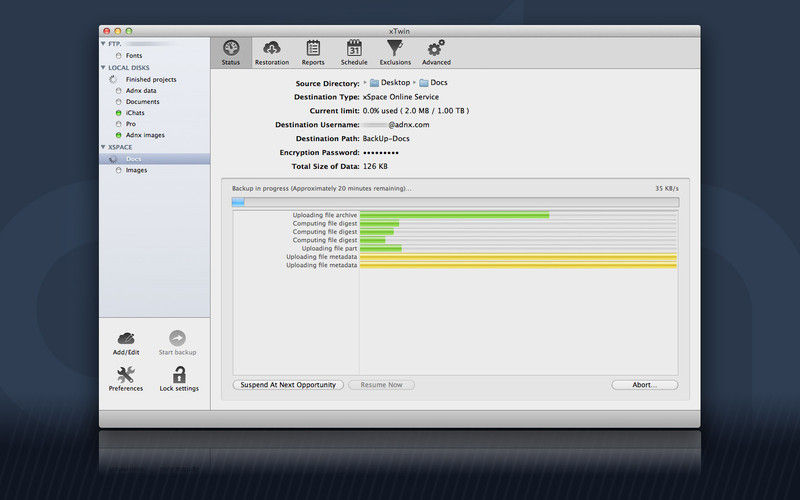This screenshot has height=500, width=800.
Task: Click the yellow bar of the last Uploading file metadata row
Action: coord(518,265)
